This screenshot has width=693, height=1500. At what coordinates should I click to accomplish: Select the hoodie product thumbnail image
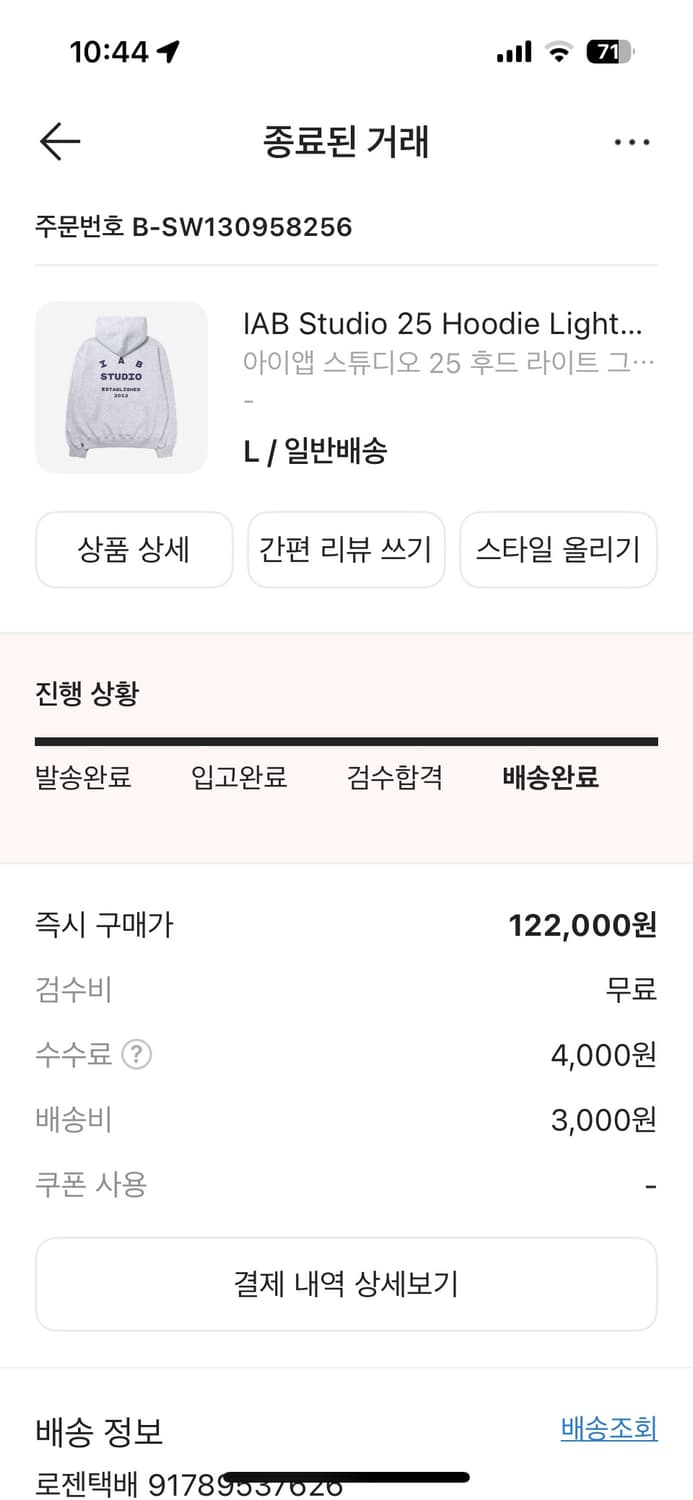120,387
